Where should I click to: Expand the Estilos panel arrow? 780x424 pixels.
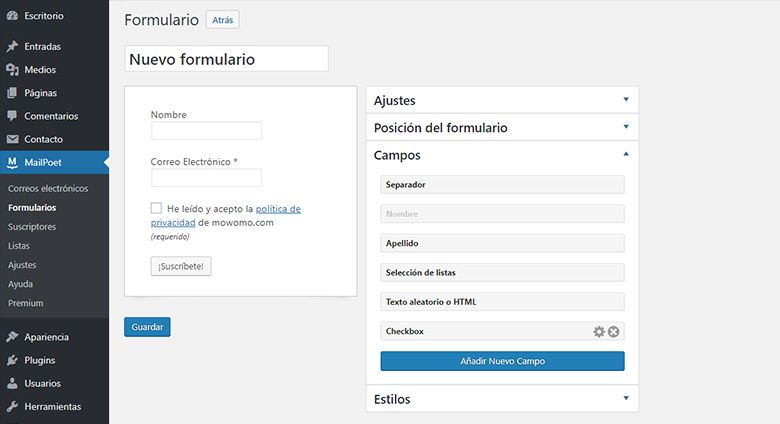(x=626, y=398)
